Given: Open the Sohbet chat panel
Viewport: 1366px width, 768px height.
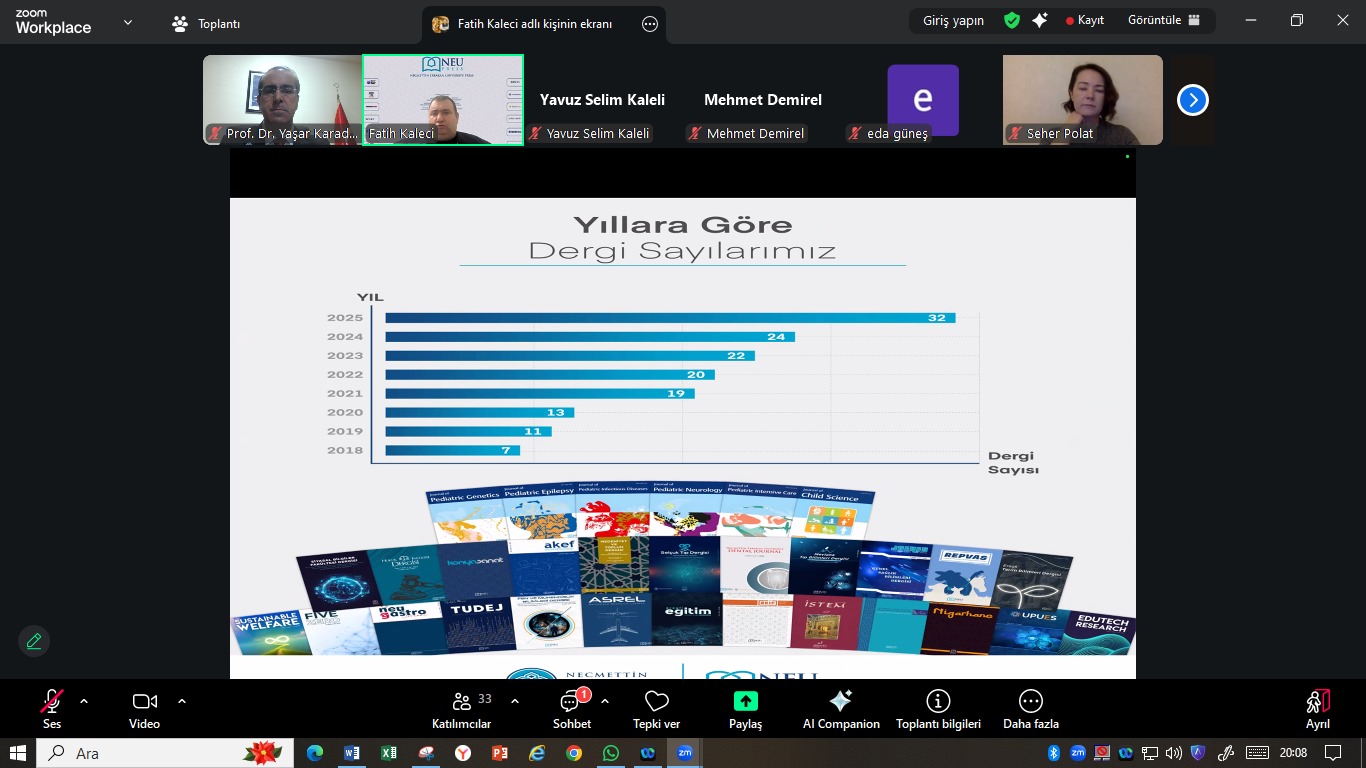Looking at the screenshot, I should click(x=571, y=706).
